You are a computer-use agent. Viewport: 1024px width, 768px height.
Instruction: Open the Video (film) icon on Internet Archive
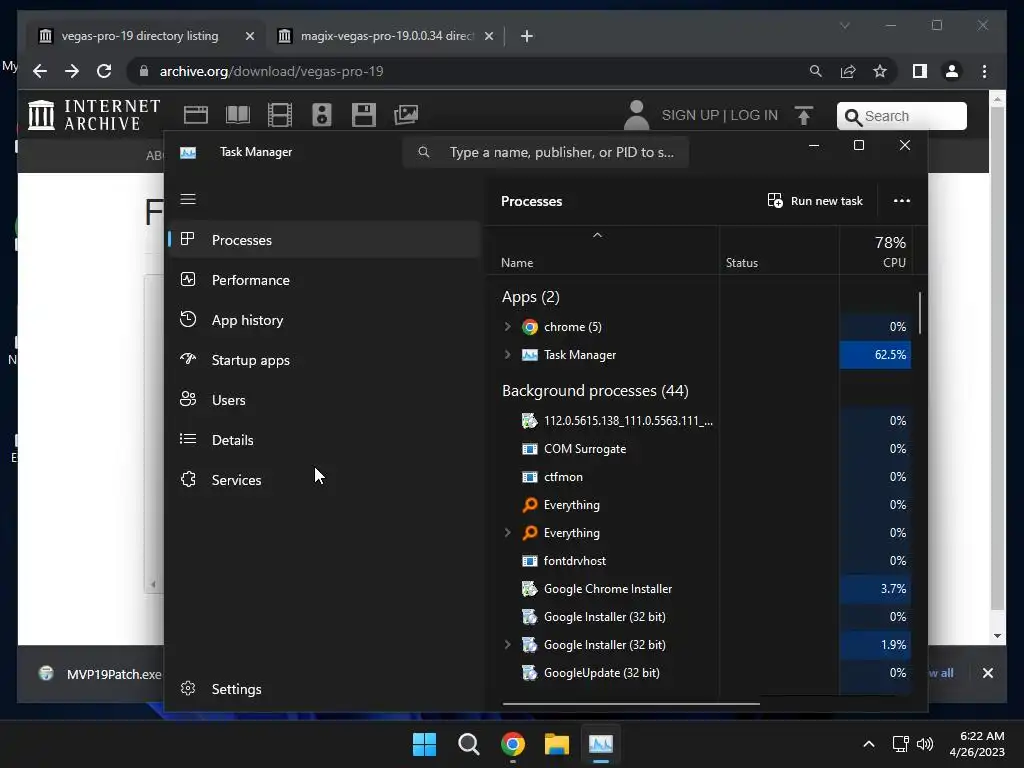tap(280, 115)
